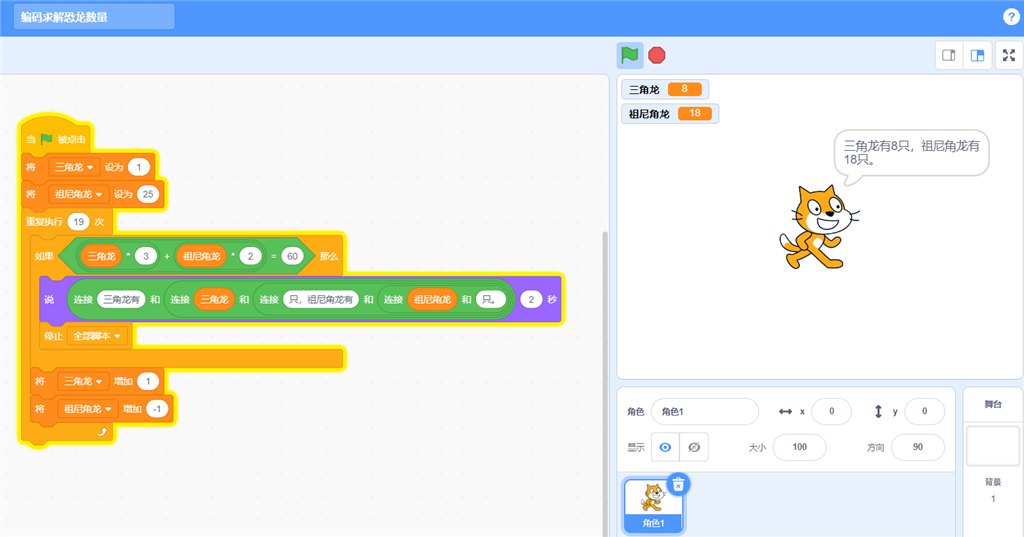Viewport: 1024px width, 537px height.
Task: Open 祖尼角龙 dropdown in 设为 25 block
Action: point(80,194)
